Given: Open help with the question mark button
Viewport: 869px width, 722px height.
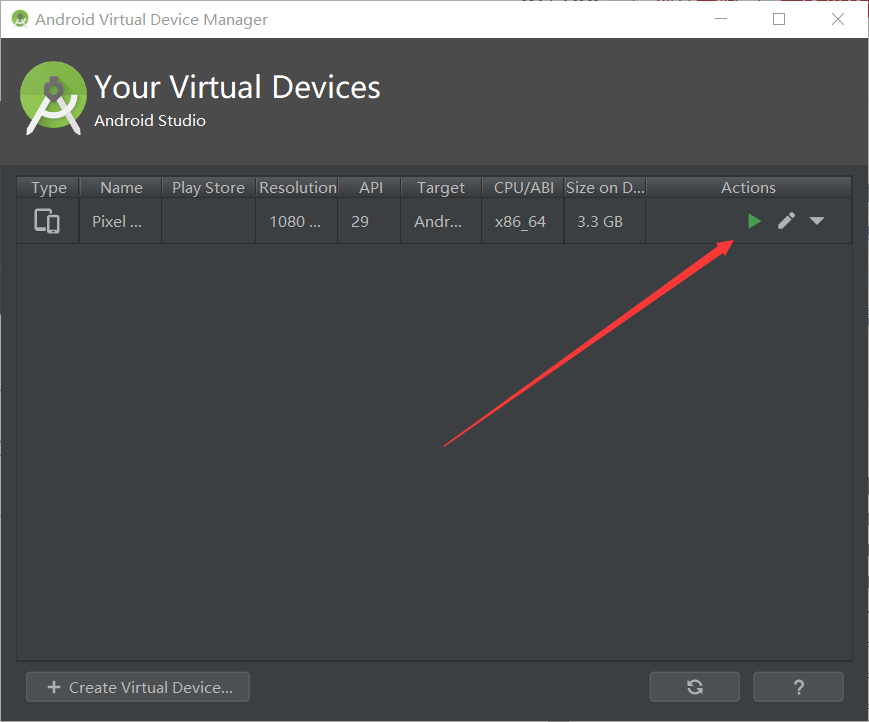Looking at the screenshot, I should (x=798, y=687).
